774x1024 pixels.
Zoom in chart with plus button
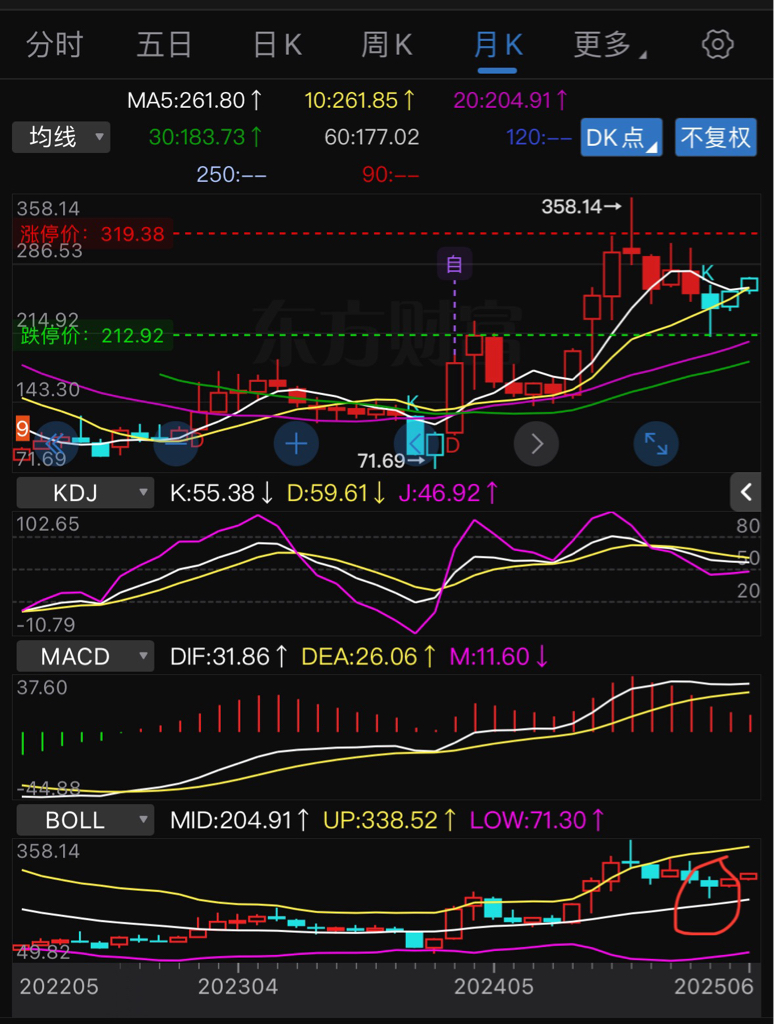pos(296,444)
